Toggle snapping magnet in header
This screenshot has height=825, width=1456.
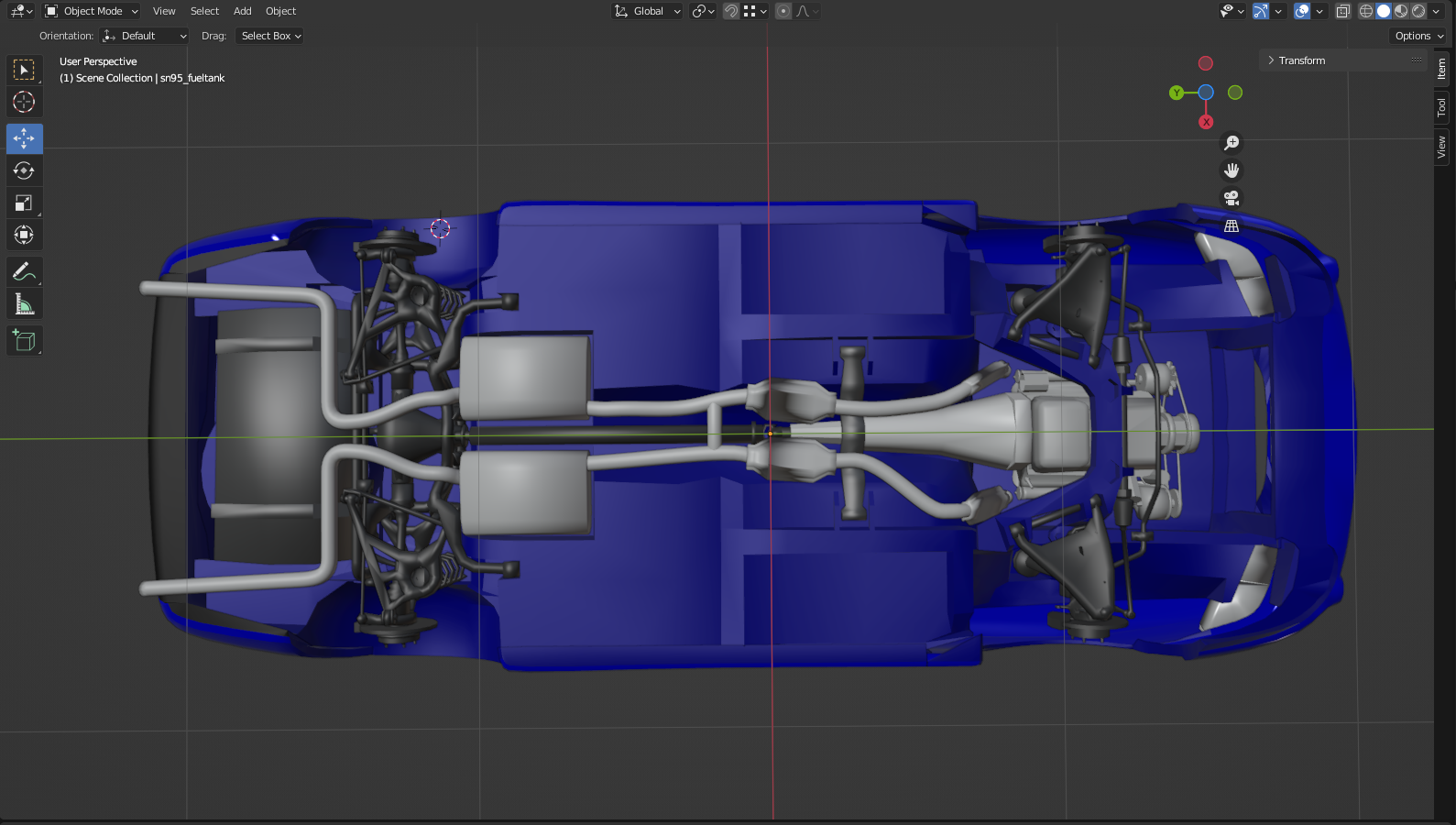(x=731, y=11)
